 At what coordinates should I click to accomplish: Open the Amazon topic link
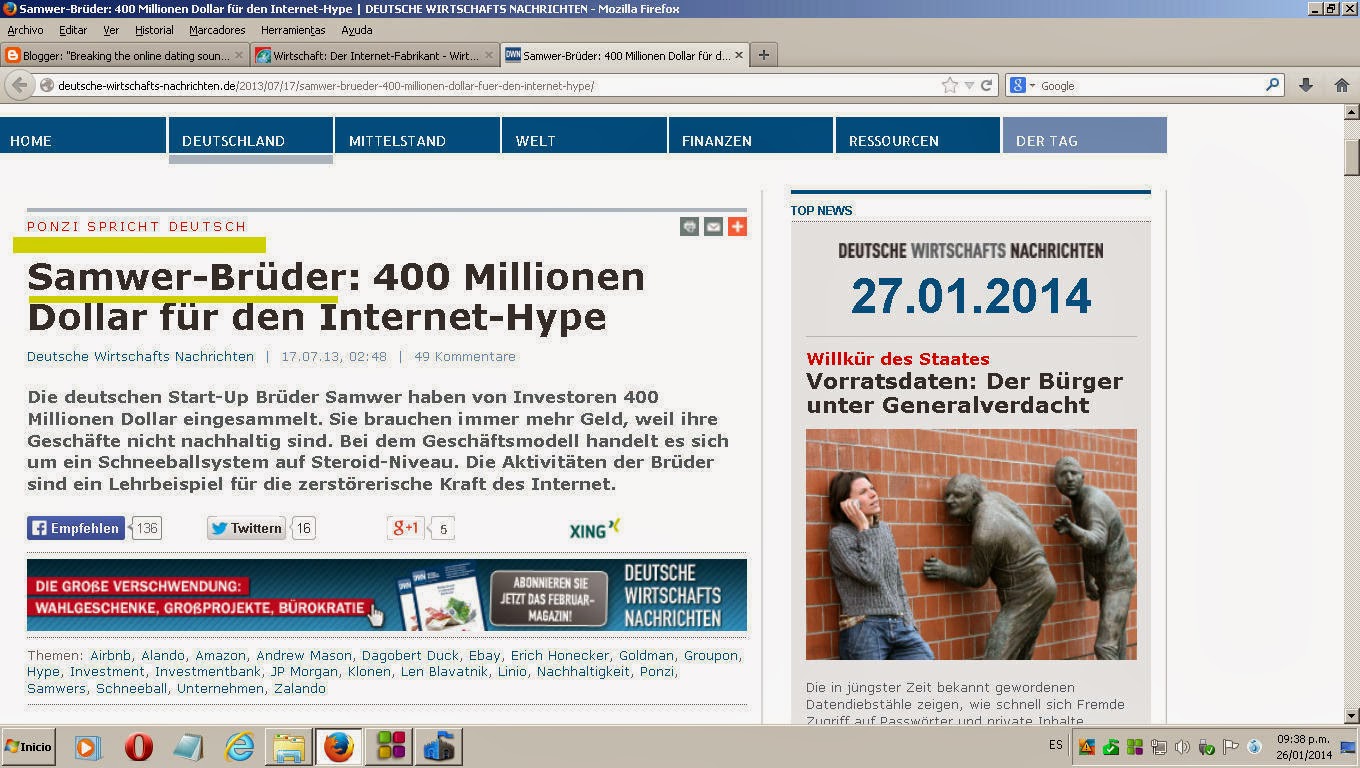pyautogui.click(x=220, y=656)
